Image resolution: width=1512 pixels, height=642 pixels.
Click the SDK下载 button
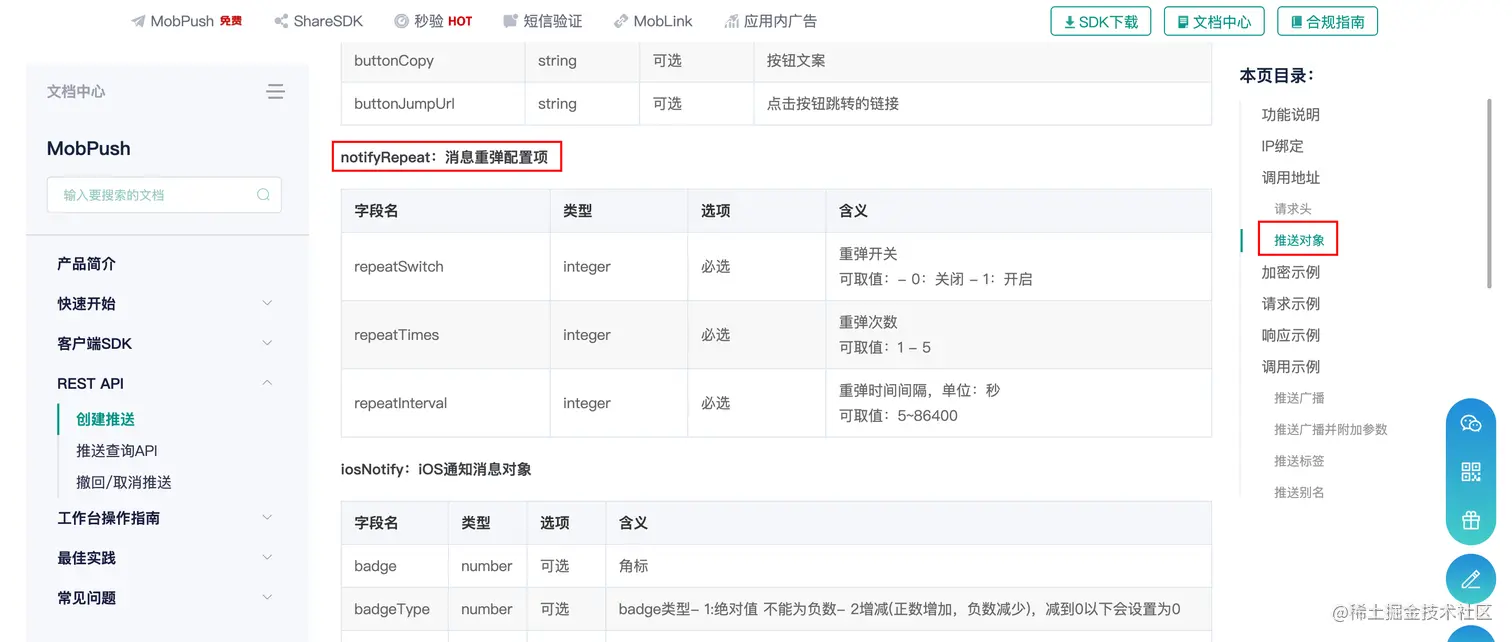(x=1101, y=21)
